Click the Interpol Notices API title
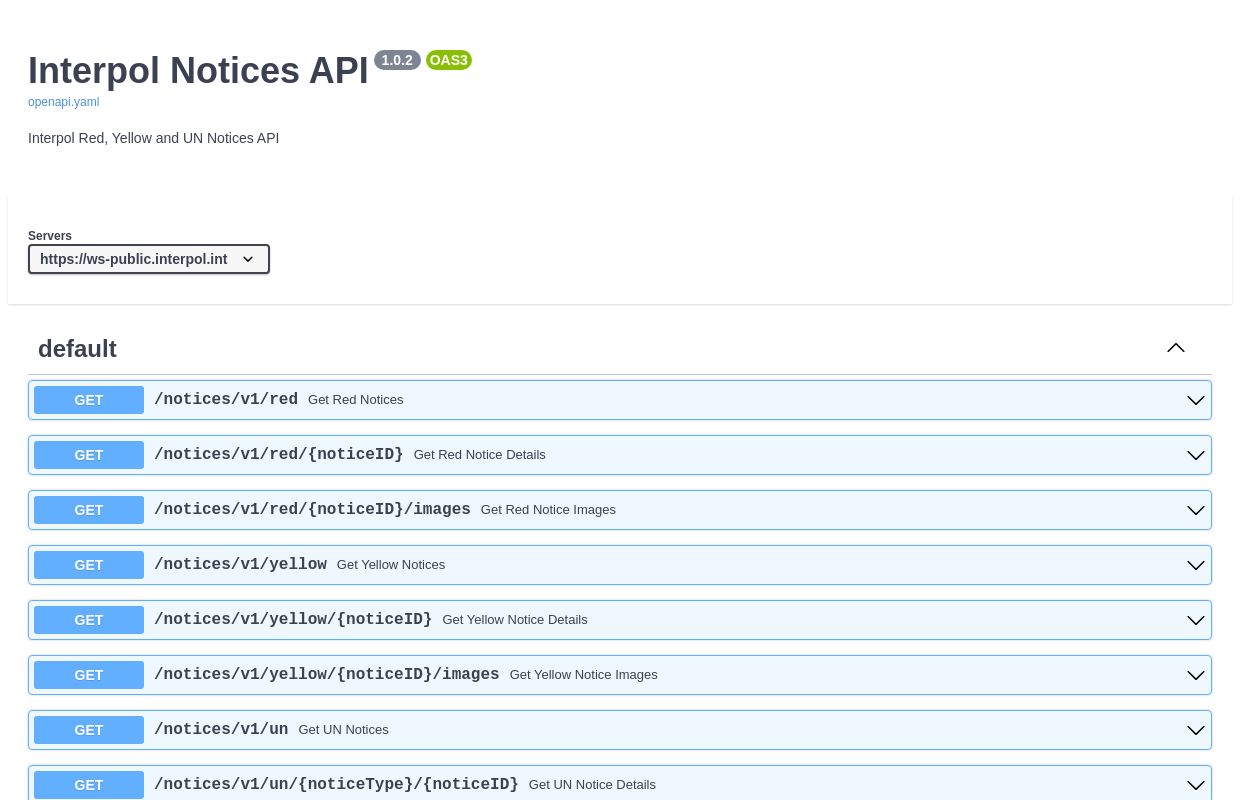The height and width of the screenshot is (800, 1240). [198, 71]
